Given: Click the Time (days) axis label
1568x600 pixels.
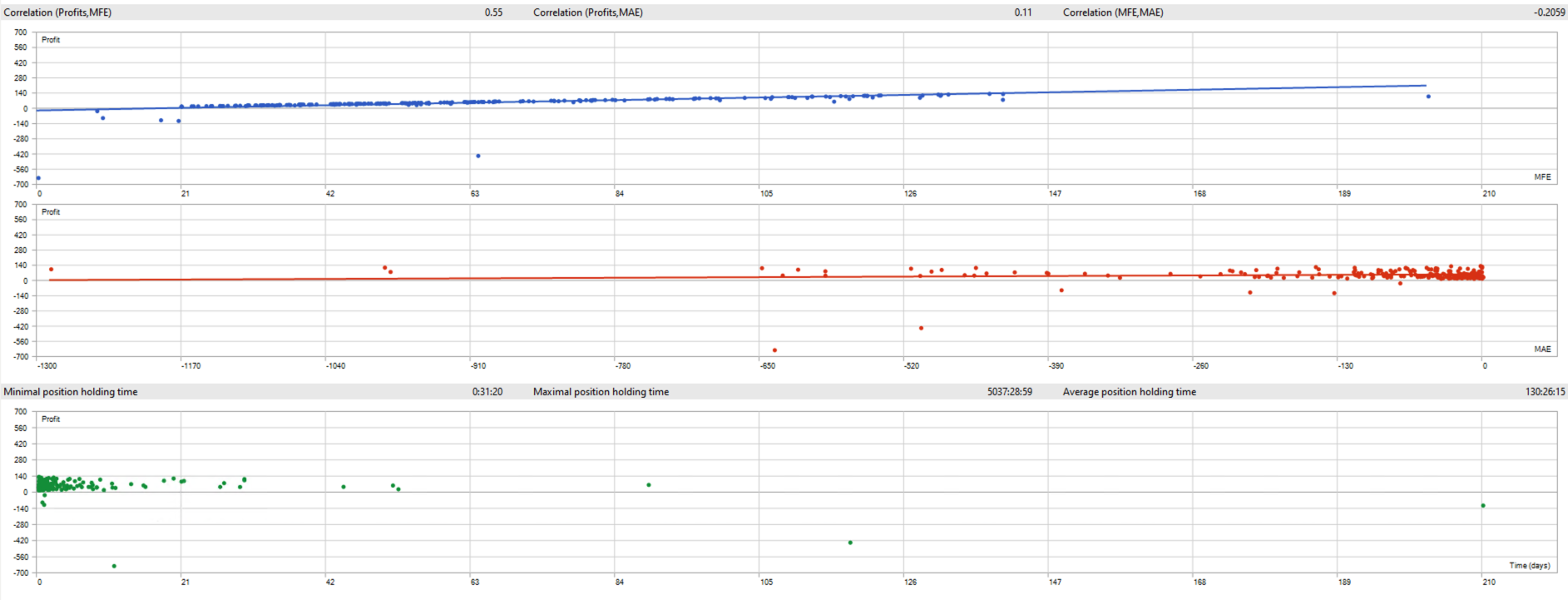Looking at the screenshot, I should click(1530, 566).
